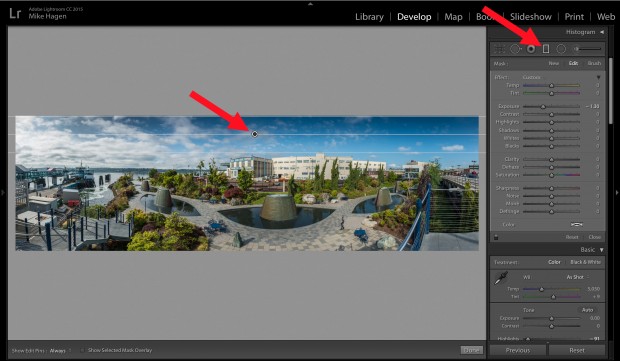The image size is (620, 361).
Task: Click the filter Exposure slider handle
Action: coord(543,107)
